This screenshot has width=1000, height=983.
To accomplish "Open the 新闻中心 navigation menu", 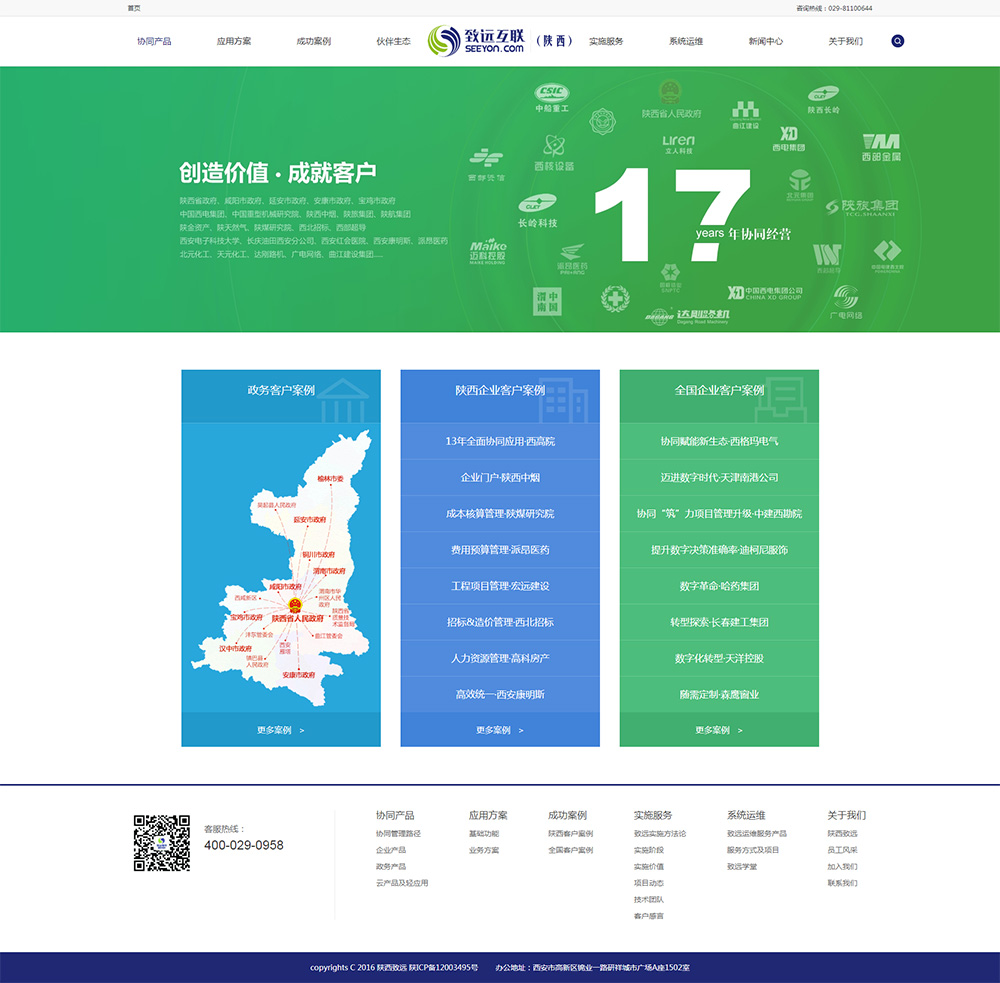I will click(x=765, y=41).
